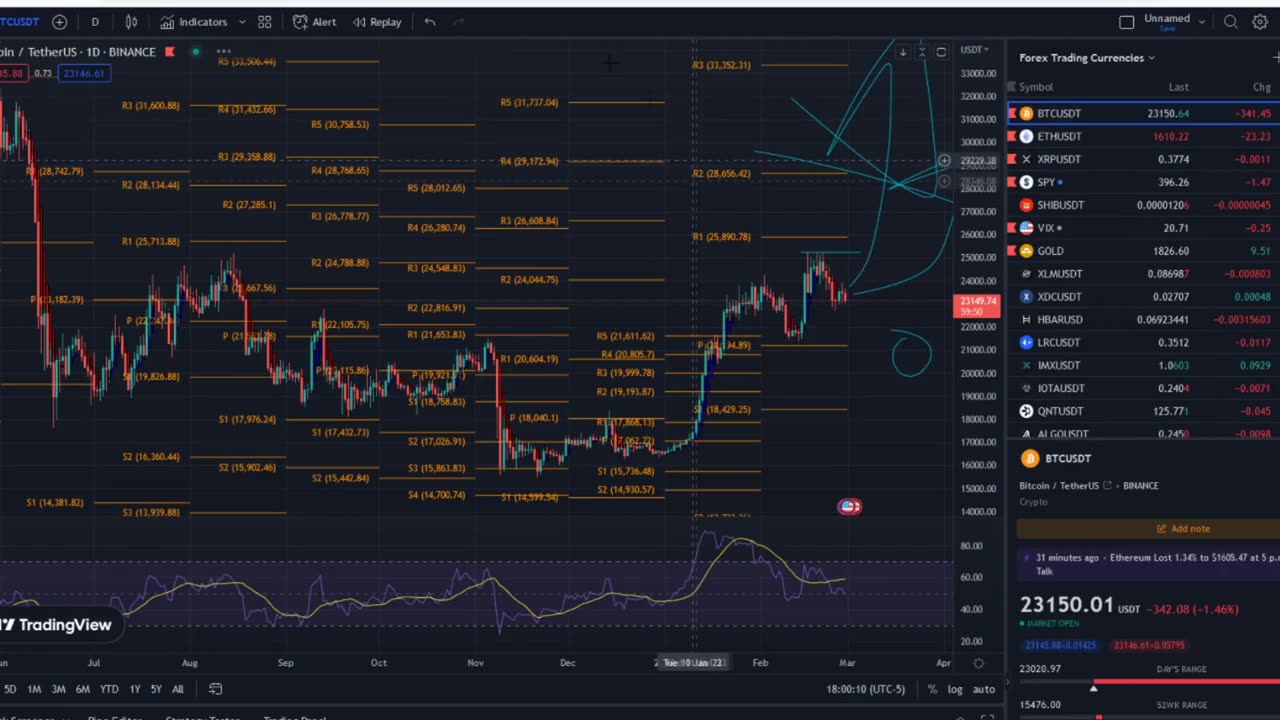Sort watchlist by Last column
1280x720 pixels.
tap(1178, 88)
